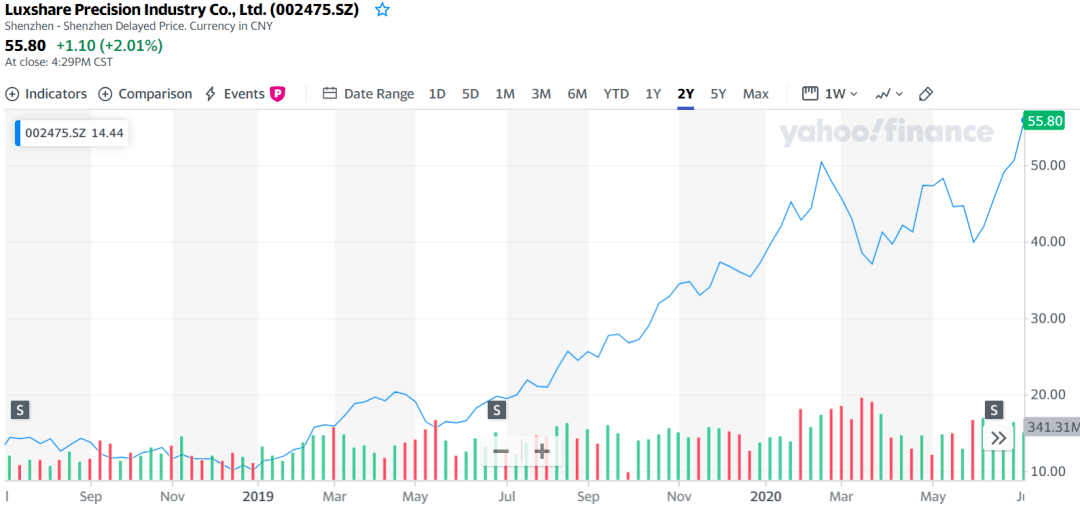The width and height of the screenshot is (1080, 510).
Task: Add stock to watchlist with star icon
Action: click(x=382, y=10)
